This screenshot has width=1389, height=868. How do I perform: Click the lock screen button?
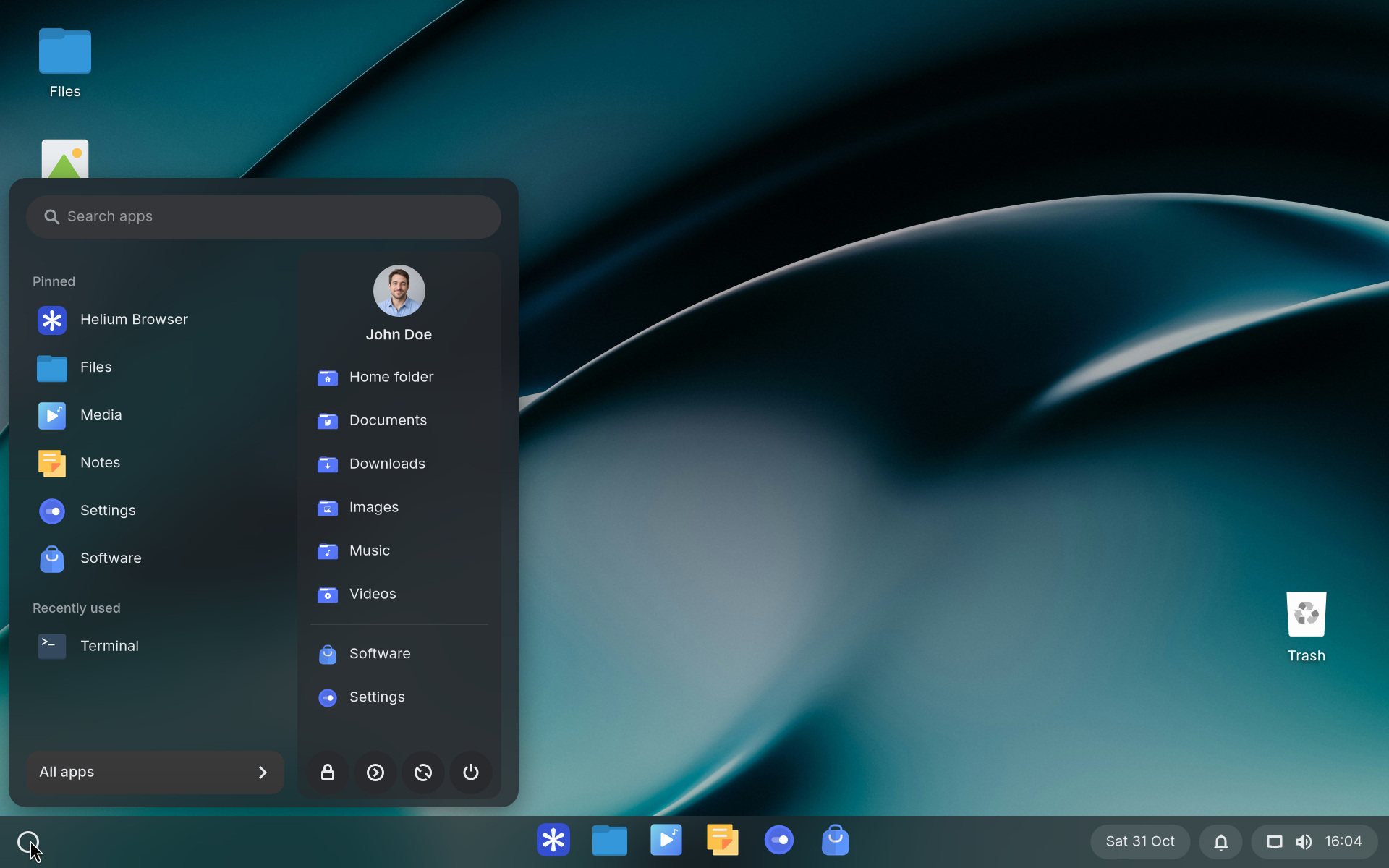coord(328,773)
